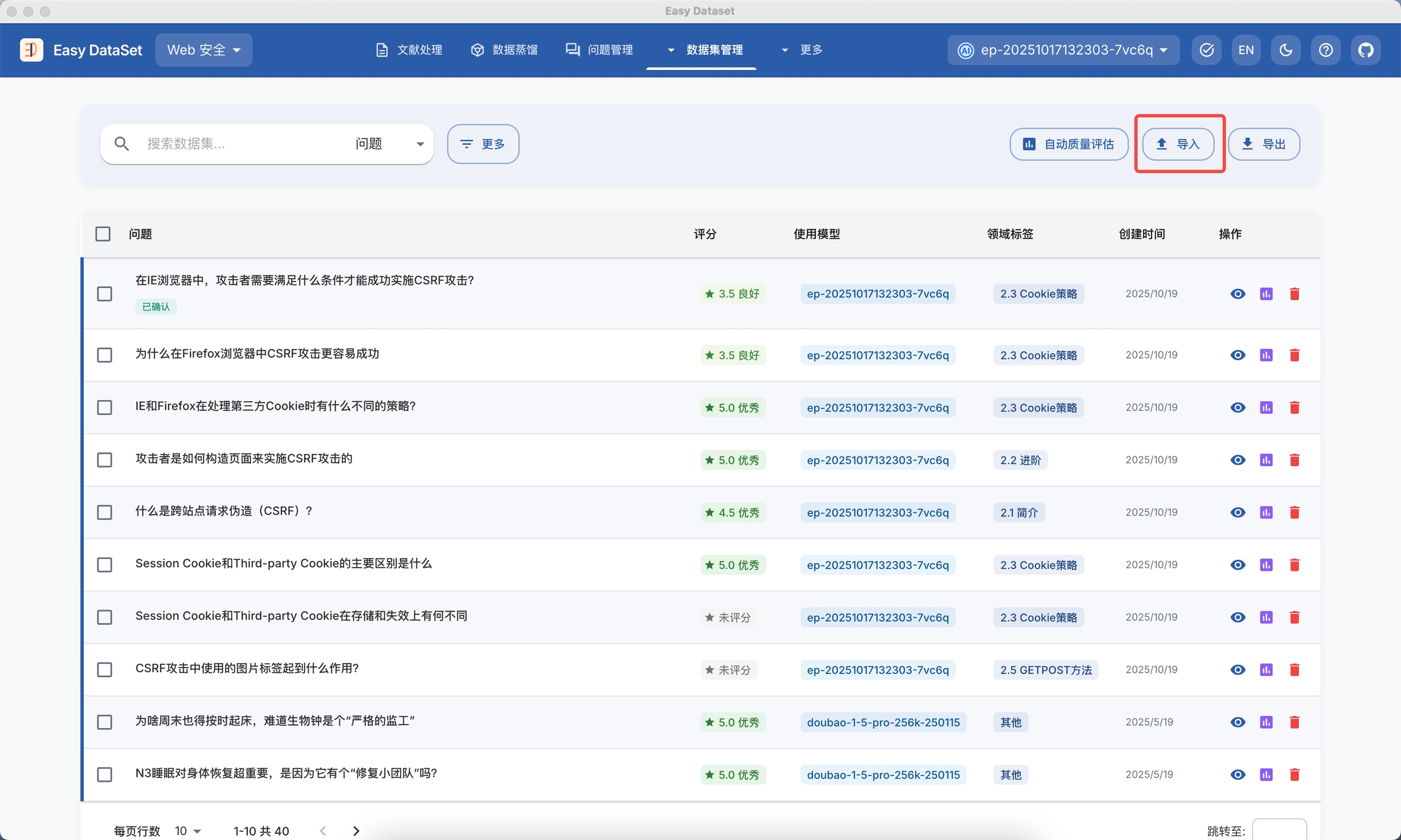This screenshot has height=840, width=1401.
Task: Open the 文献处理 tab
Action: click(409, 50)
